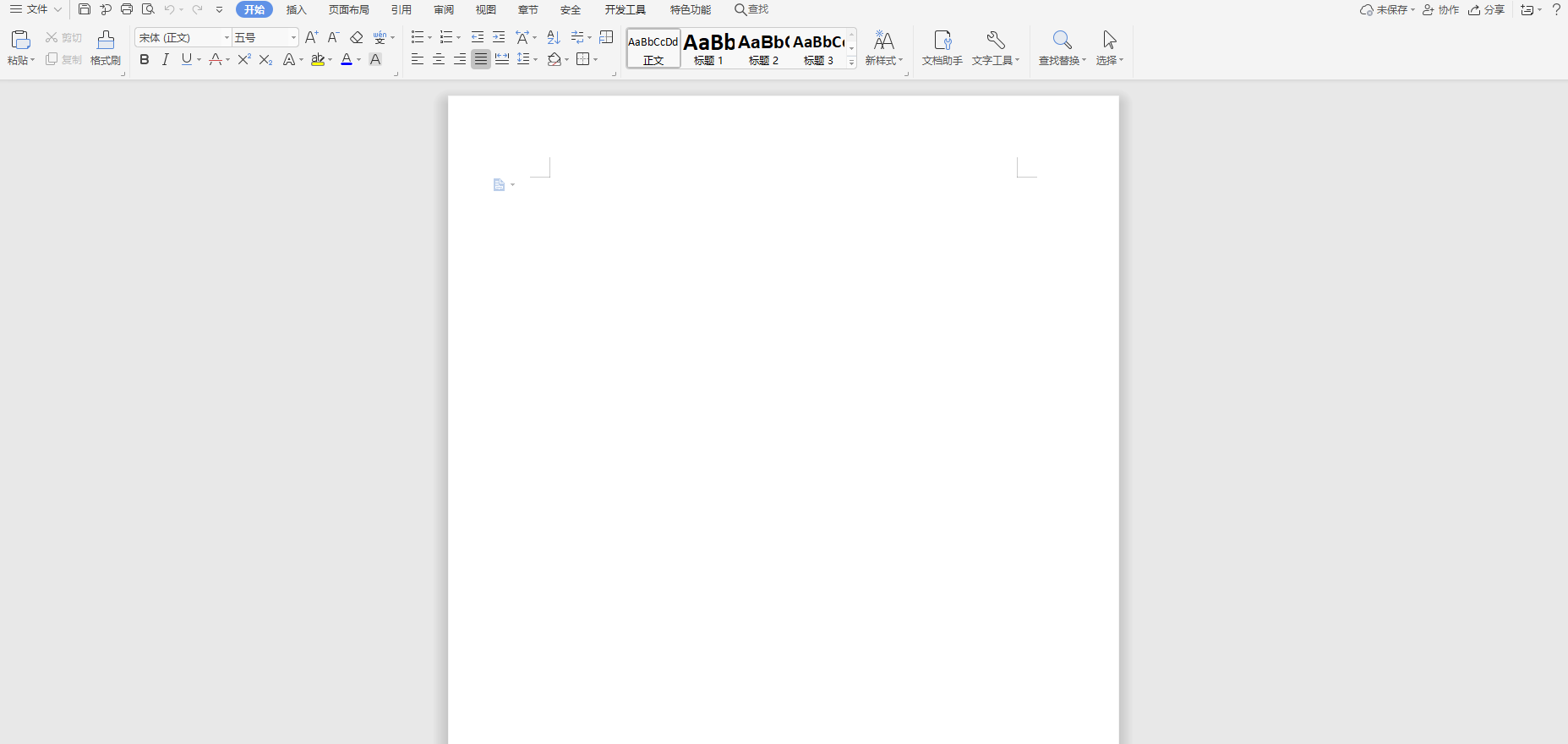Open the 页面布局 (Page Layout) tab

348,9
